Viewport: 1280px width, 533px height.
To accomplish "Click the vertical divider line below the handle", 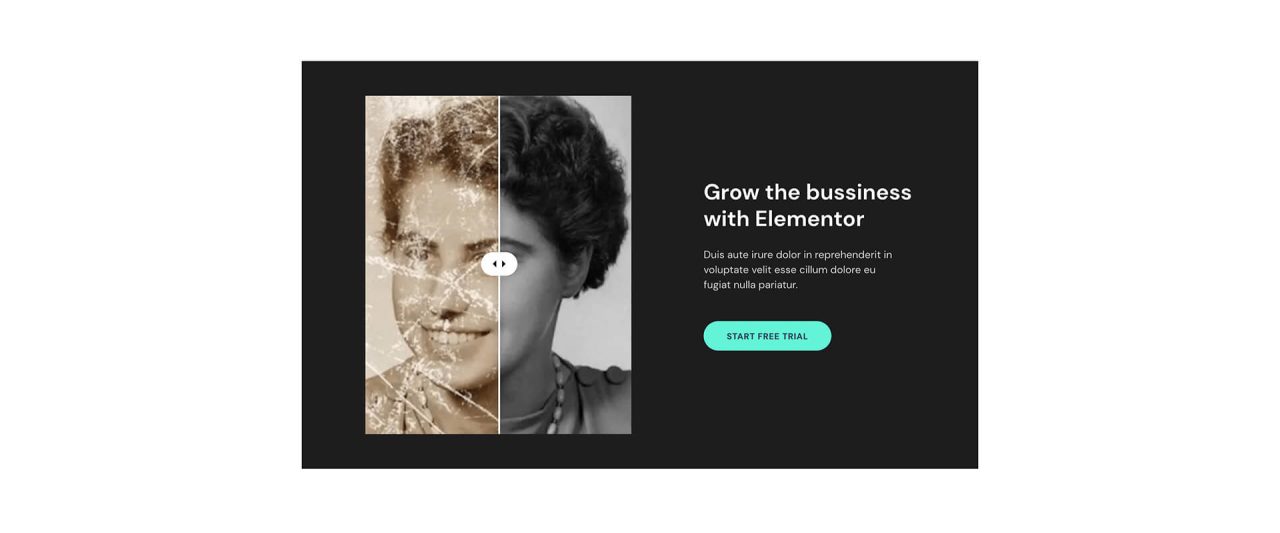I will (499, 355).
